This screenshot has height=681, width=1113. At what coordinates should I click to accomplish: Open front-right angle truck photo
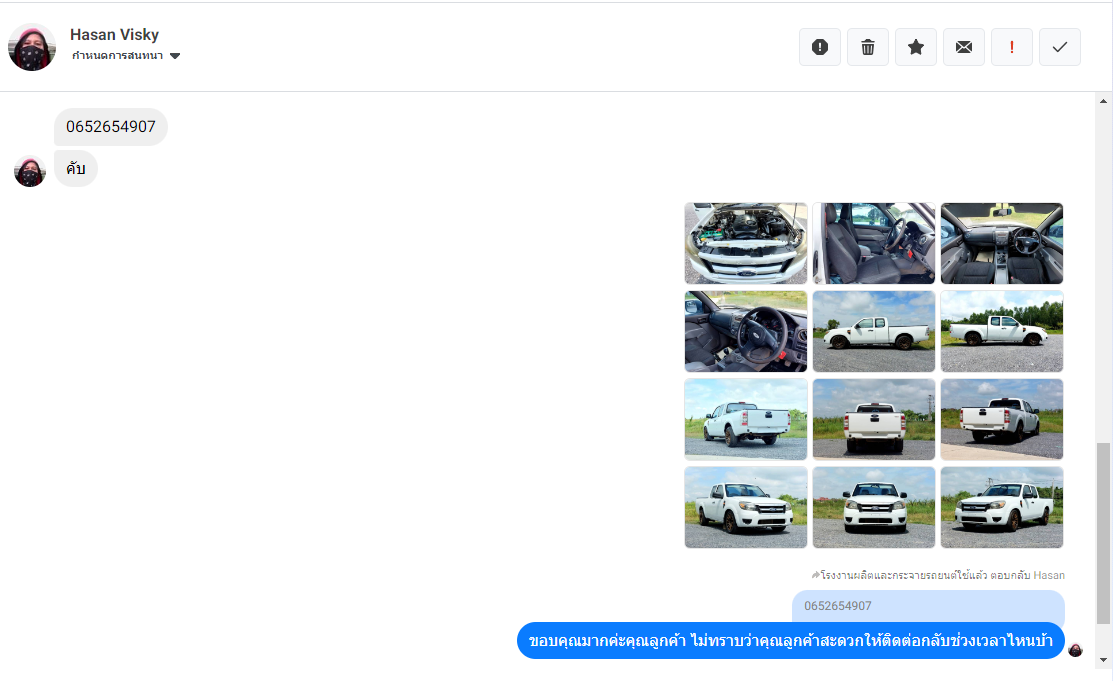coord(746,507)
